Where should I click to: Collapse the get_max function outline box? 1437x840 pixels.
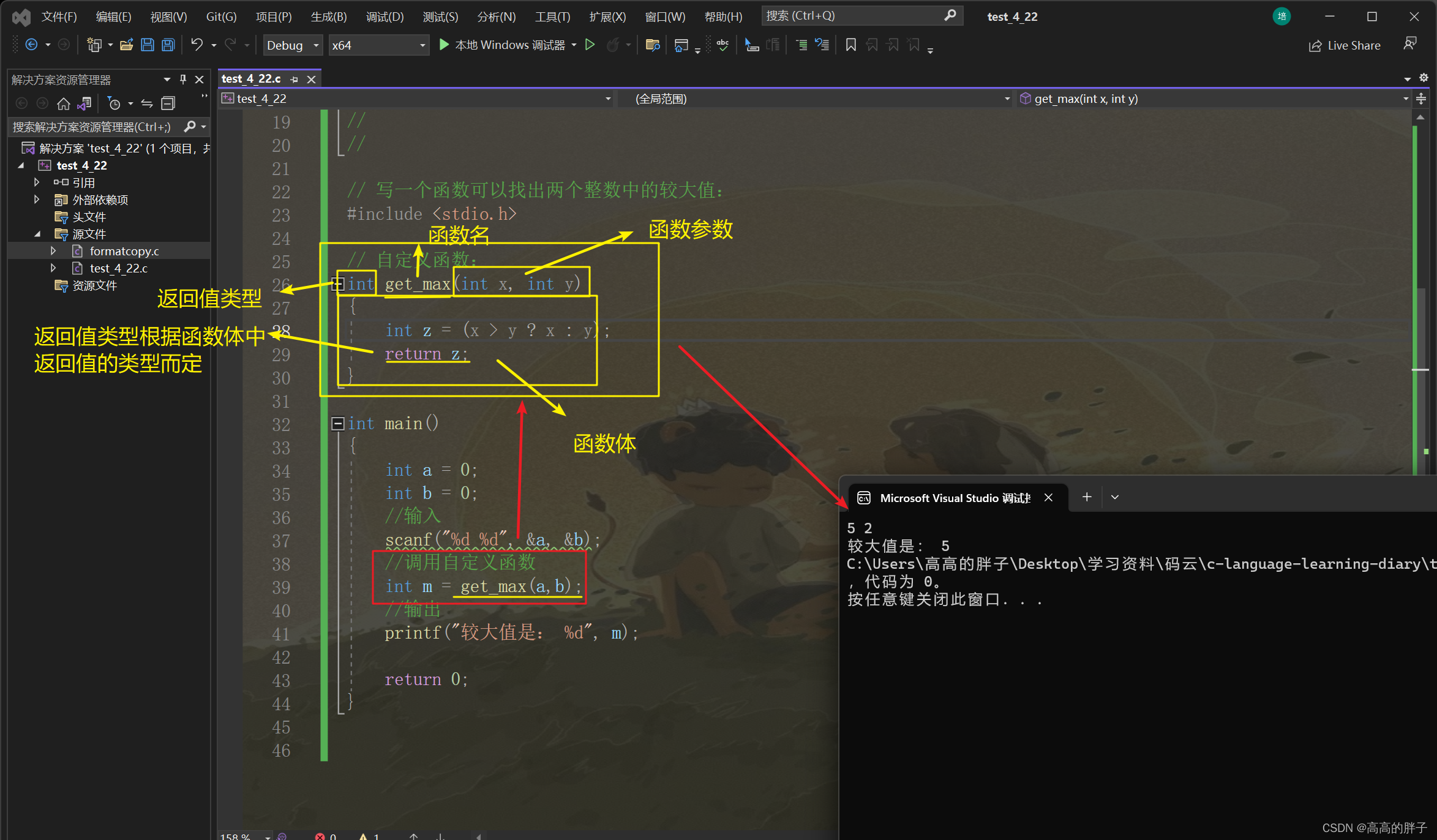[337, 283]
